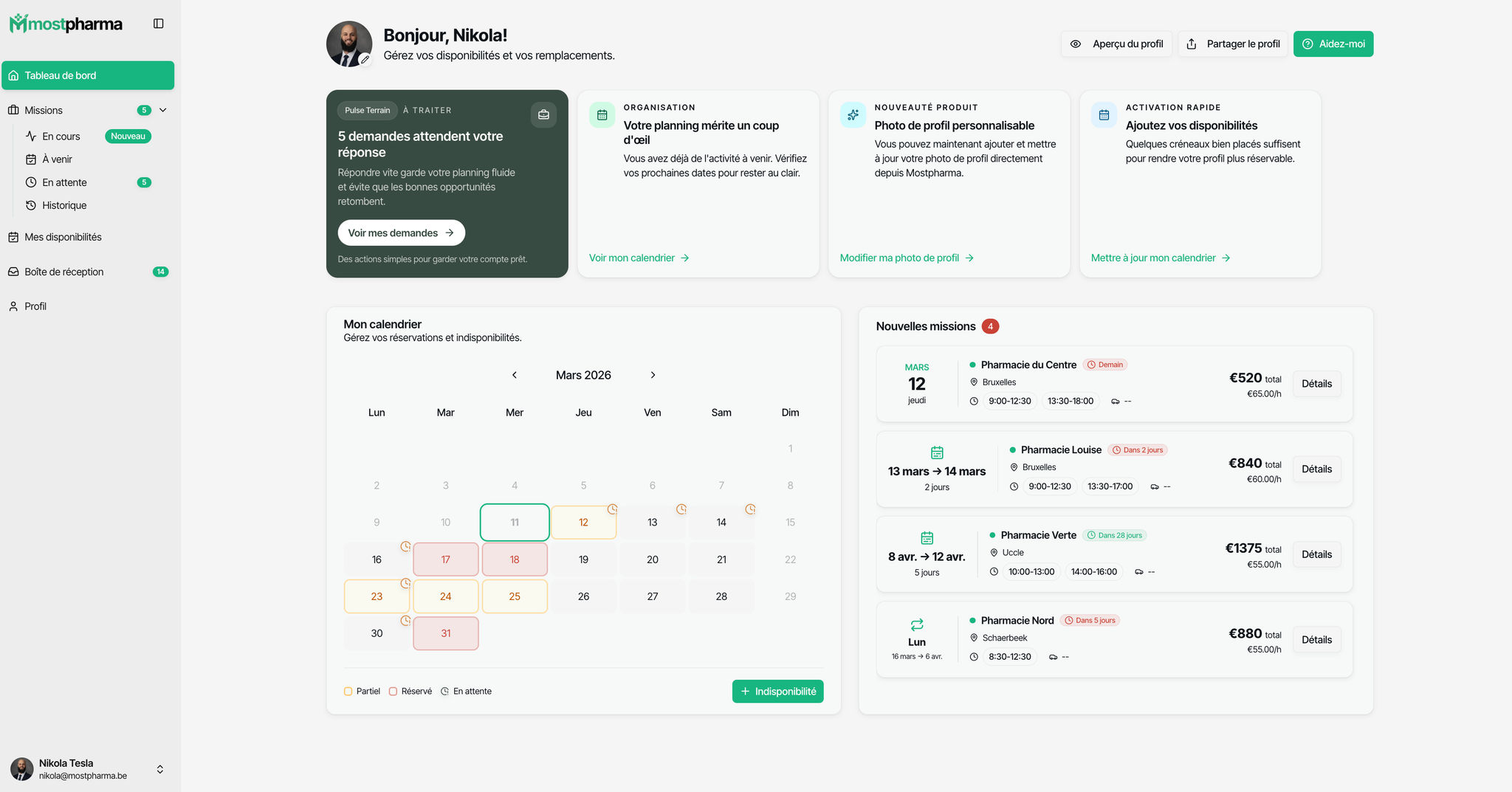This screenshot has width=1512, height=792.
Task: Click the sparkle icon in Nouveauté Produit card
Action: (x=853, y=115)
